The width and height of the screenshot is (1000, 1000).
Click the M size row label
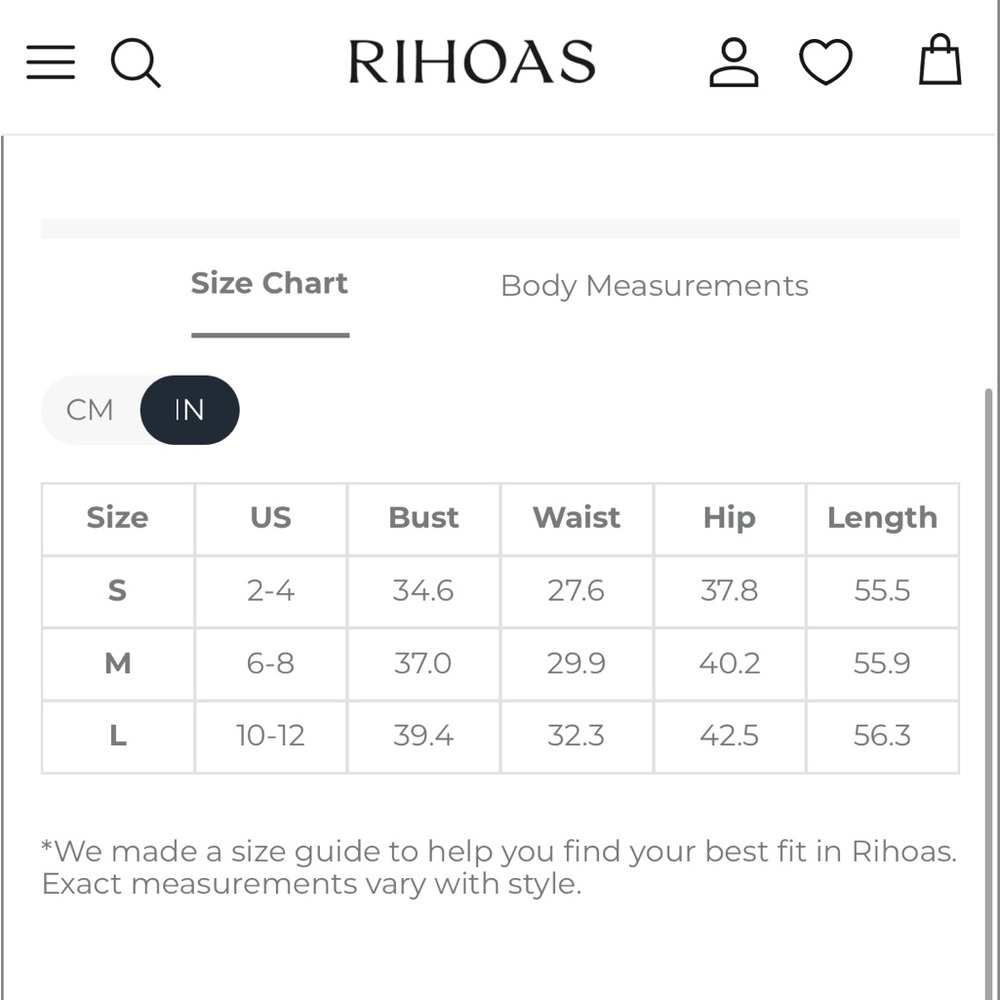pos(117,663)
